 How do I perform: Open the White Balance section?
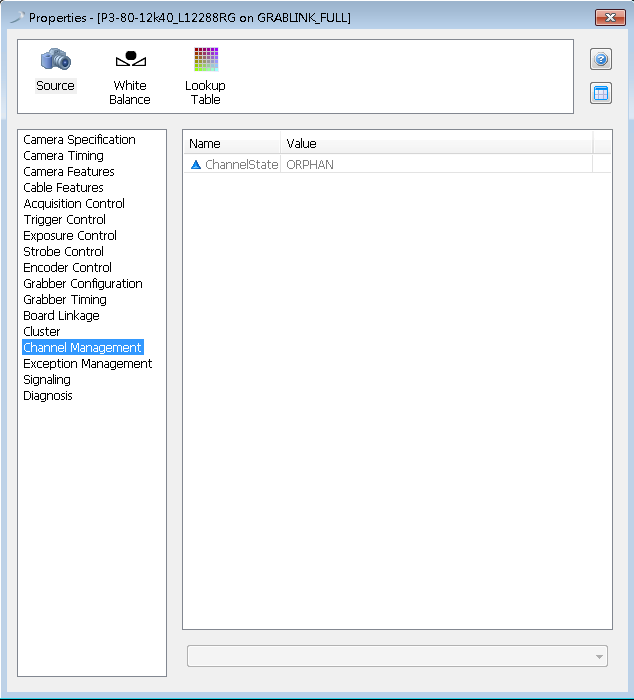tap(130, 76)
